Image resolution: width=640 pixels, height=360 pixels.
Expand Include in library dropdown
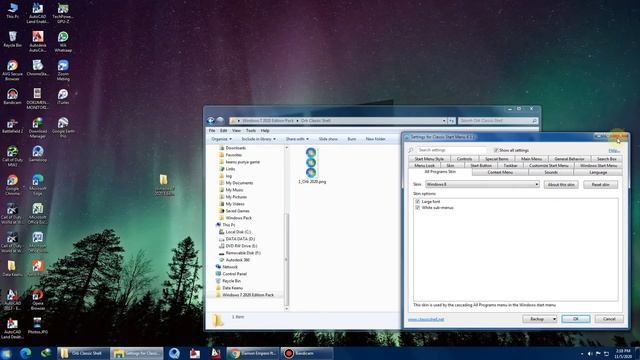coord(258,139)
